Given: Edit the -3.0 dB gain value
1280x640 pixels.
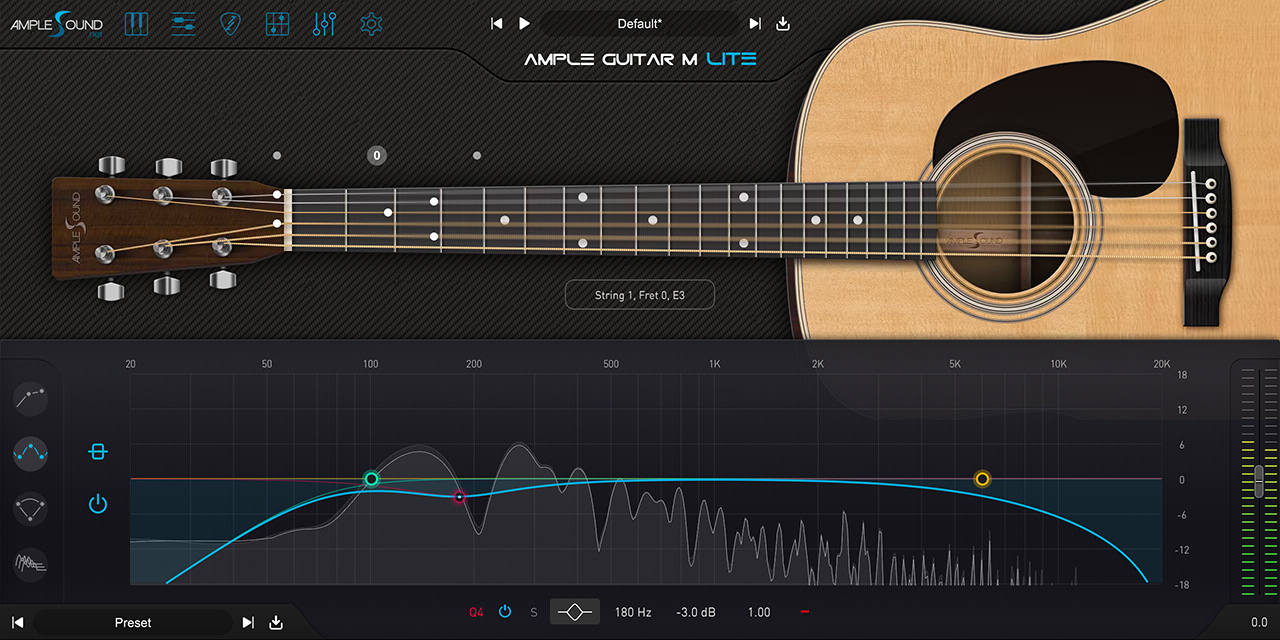Looking at the screenshot, I should pos(694,612).
